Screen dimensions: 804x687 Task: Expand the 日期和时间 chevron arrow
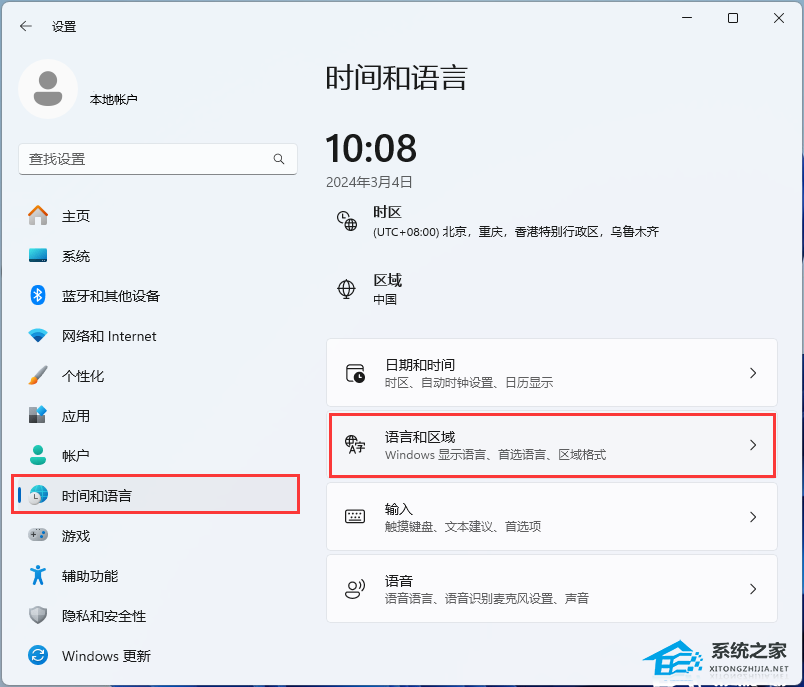[x=753, y=373]
